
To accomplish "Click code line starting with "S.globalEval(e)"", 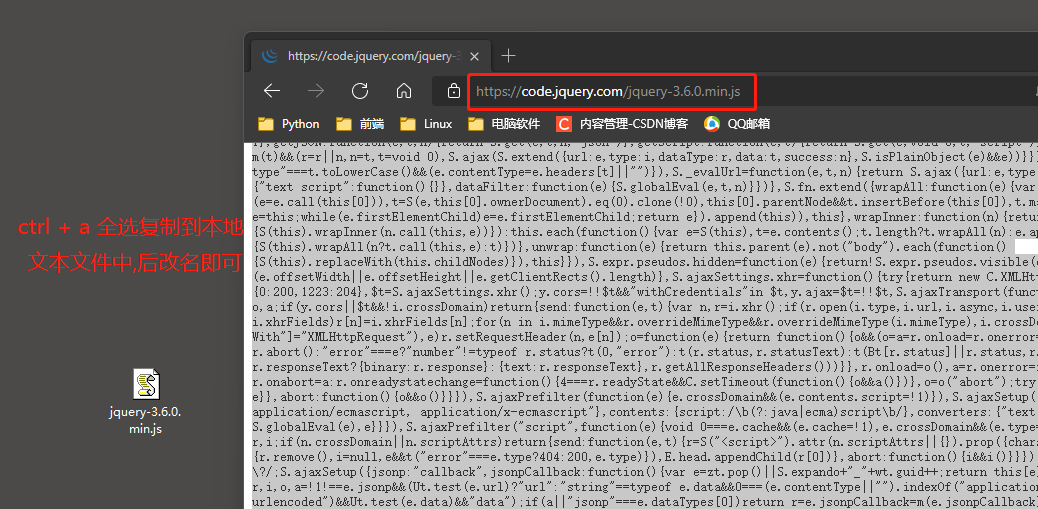I will [x=645, y=427].
